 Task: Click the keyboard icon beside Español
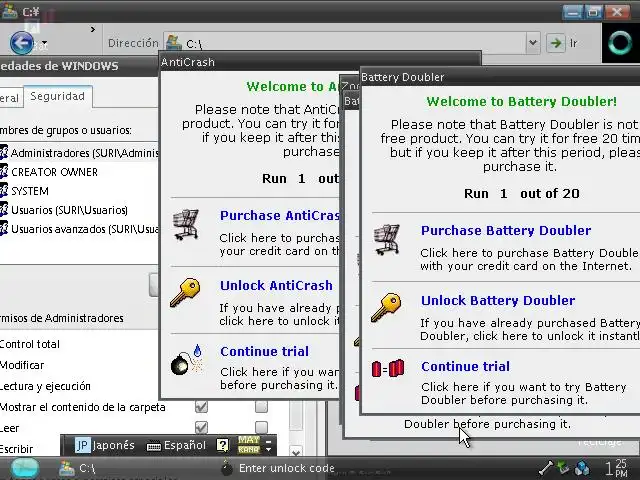[154, 446]
